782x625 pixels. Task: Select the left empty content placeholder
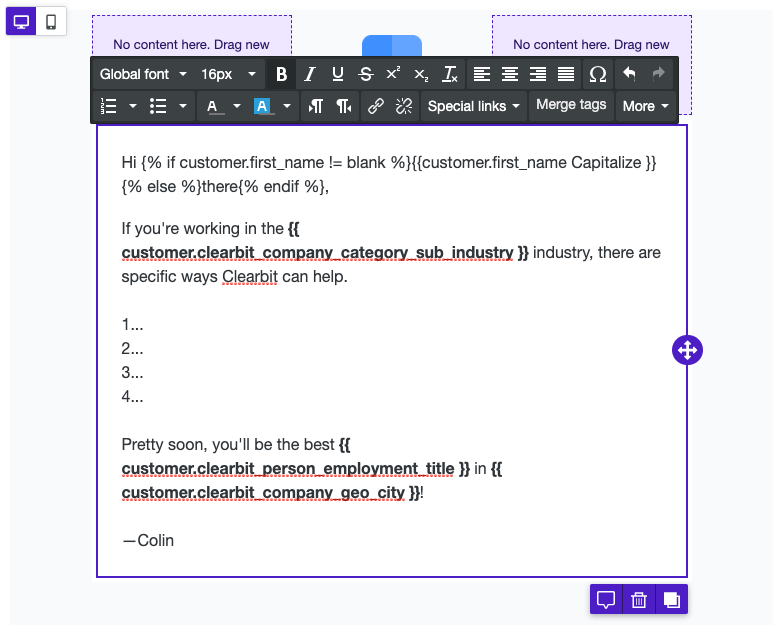click(192, 36)
